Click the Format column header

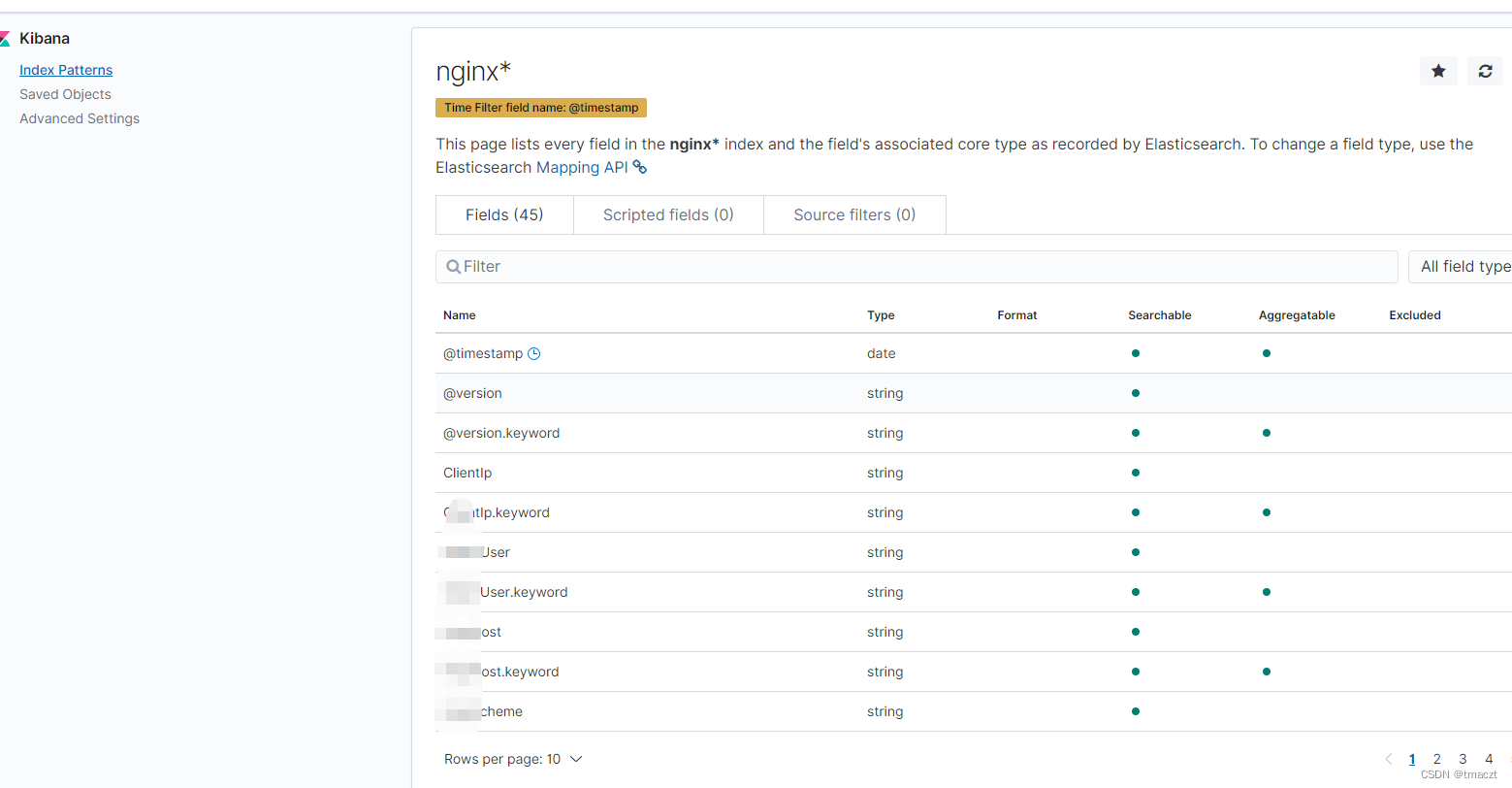[1017, 315]
